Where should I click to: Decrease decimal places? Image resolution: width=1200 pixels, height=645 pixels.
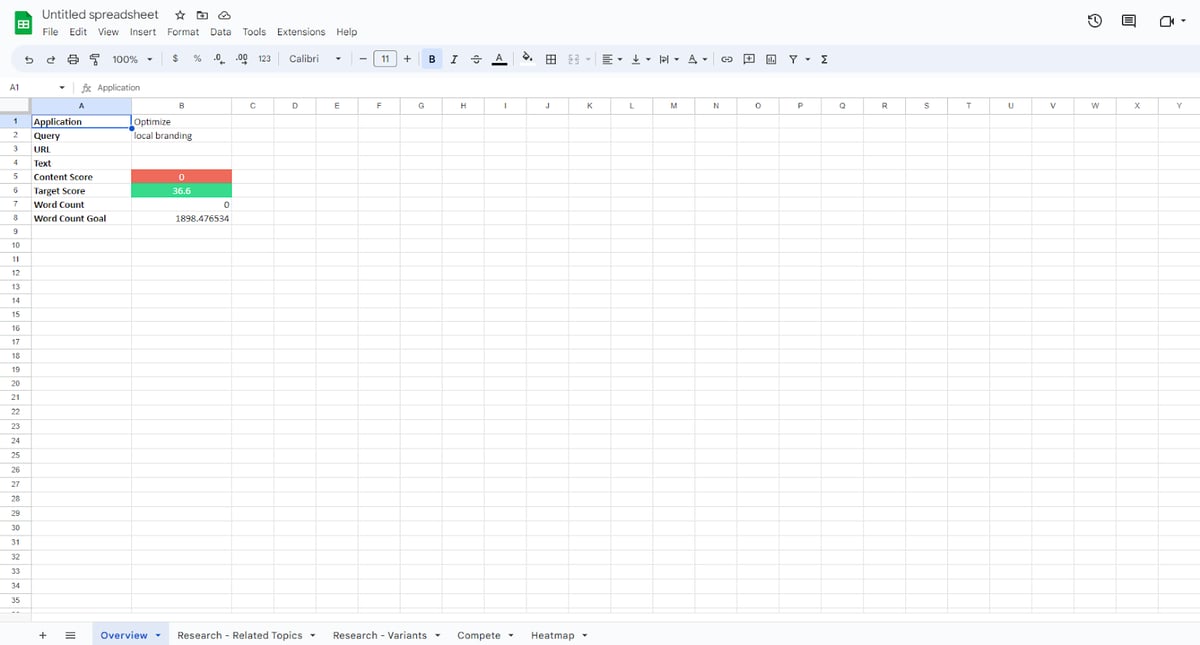coord(218,59)
